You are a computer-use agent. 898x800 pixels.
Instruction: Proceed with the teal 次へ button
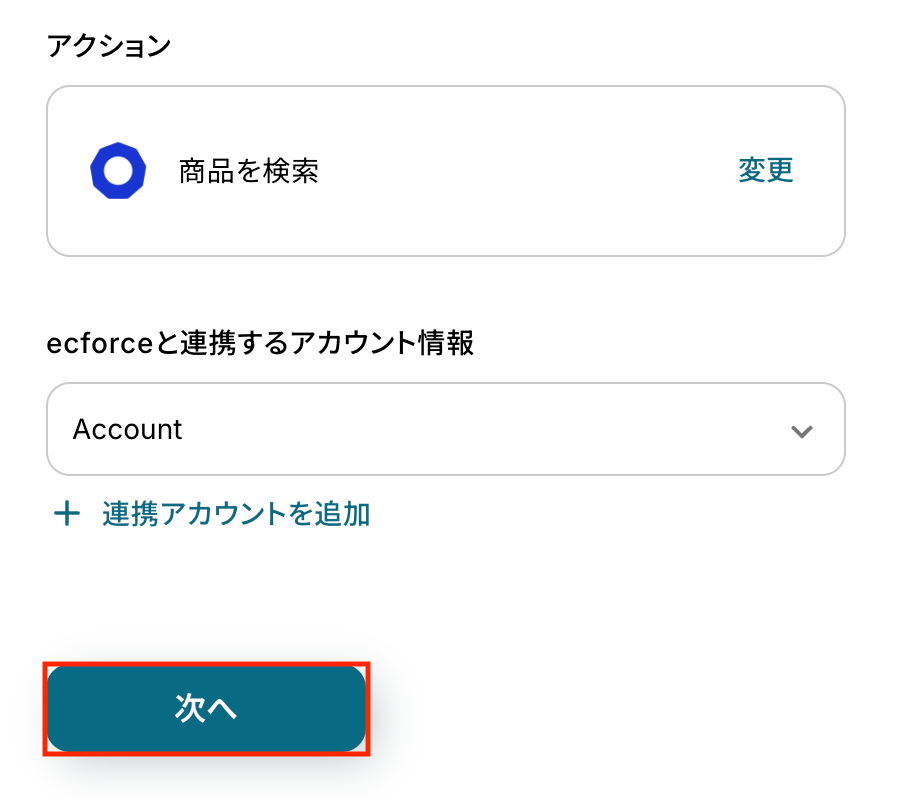pyautogui.click(x=206, y=708)
